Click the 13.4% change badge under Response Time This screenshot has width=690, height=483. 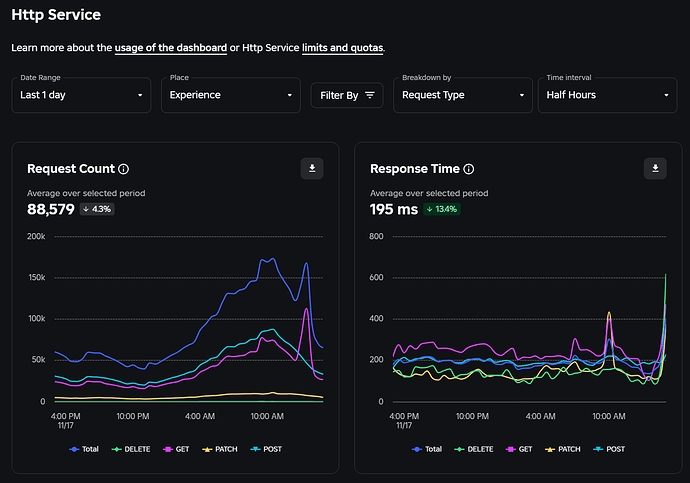tap(442, 209)
